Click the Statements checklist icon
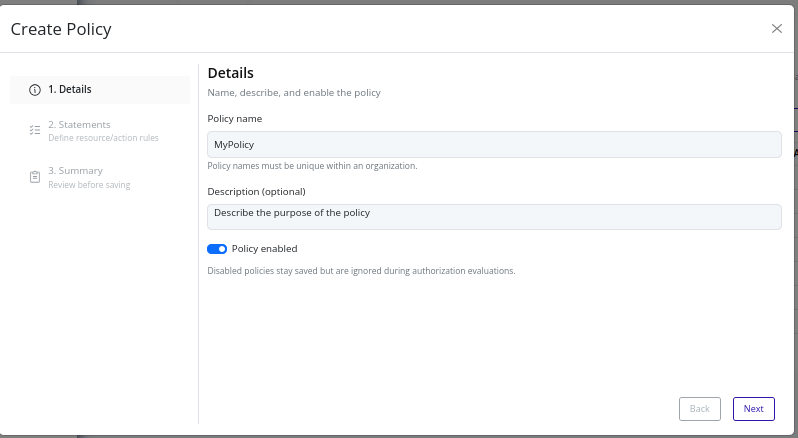This screenshot has width=798, height=438. (x=35, y=130)
